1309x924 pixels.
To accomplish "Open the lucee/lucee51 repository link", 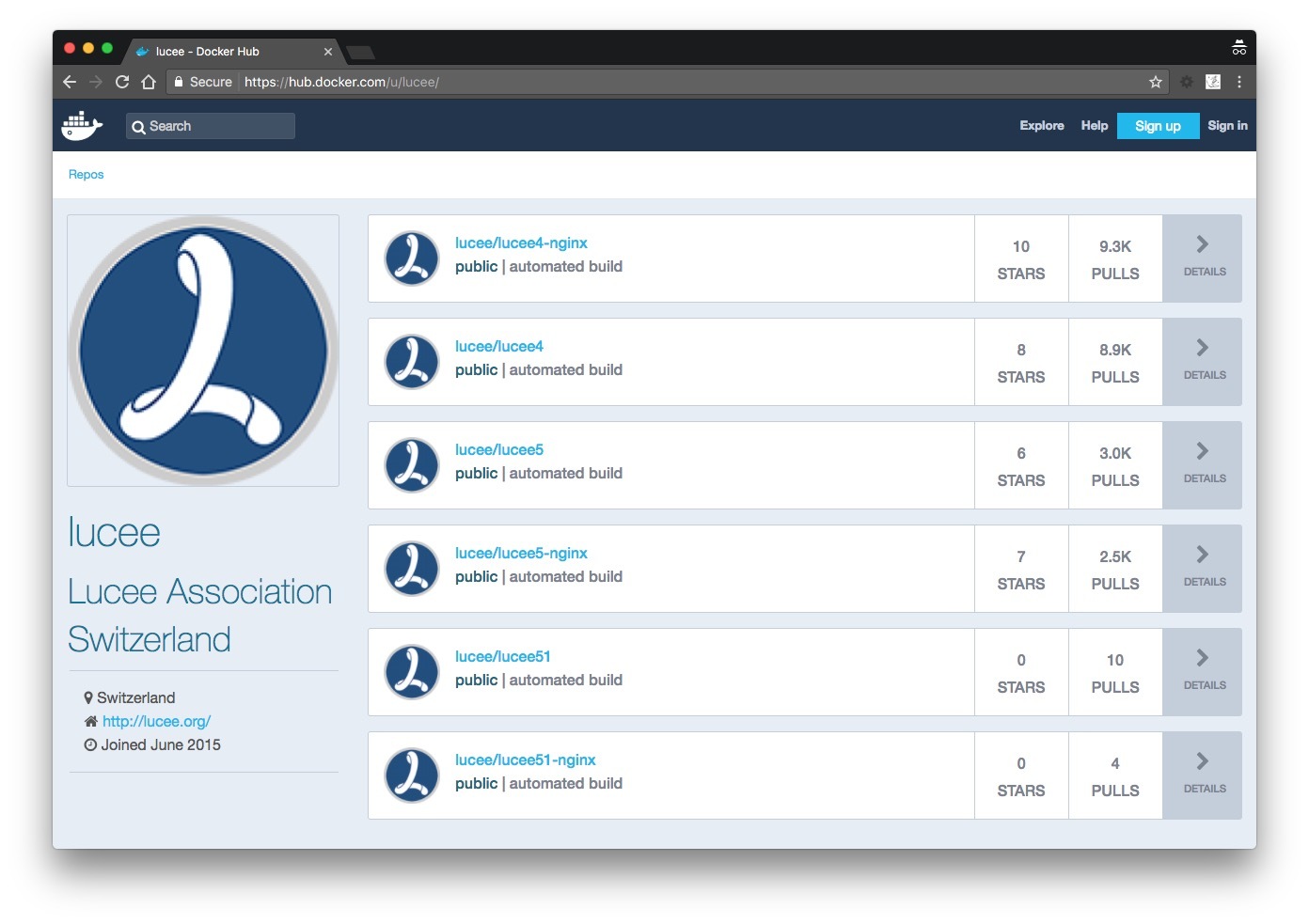I will tap(503, 657).
